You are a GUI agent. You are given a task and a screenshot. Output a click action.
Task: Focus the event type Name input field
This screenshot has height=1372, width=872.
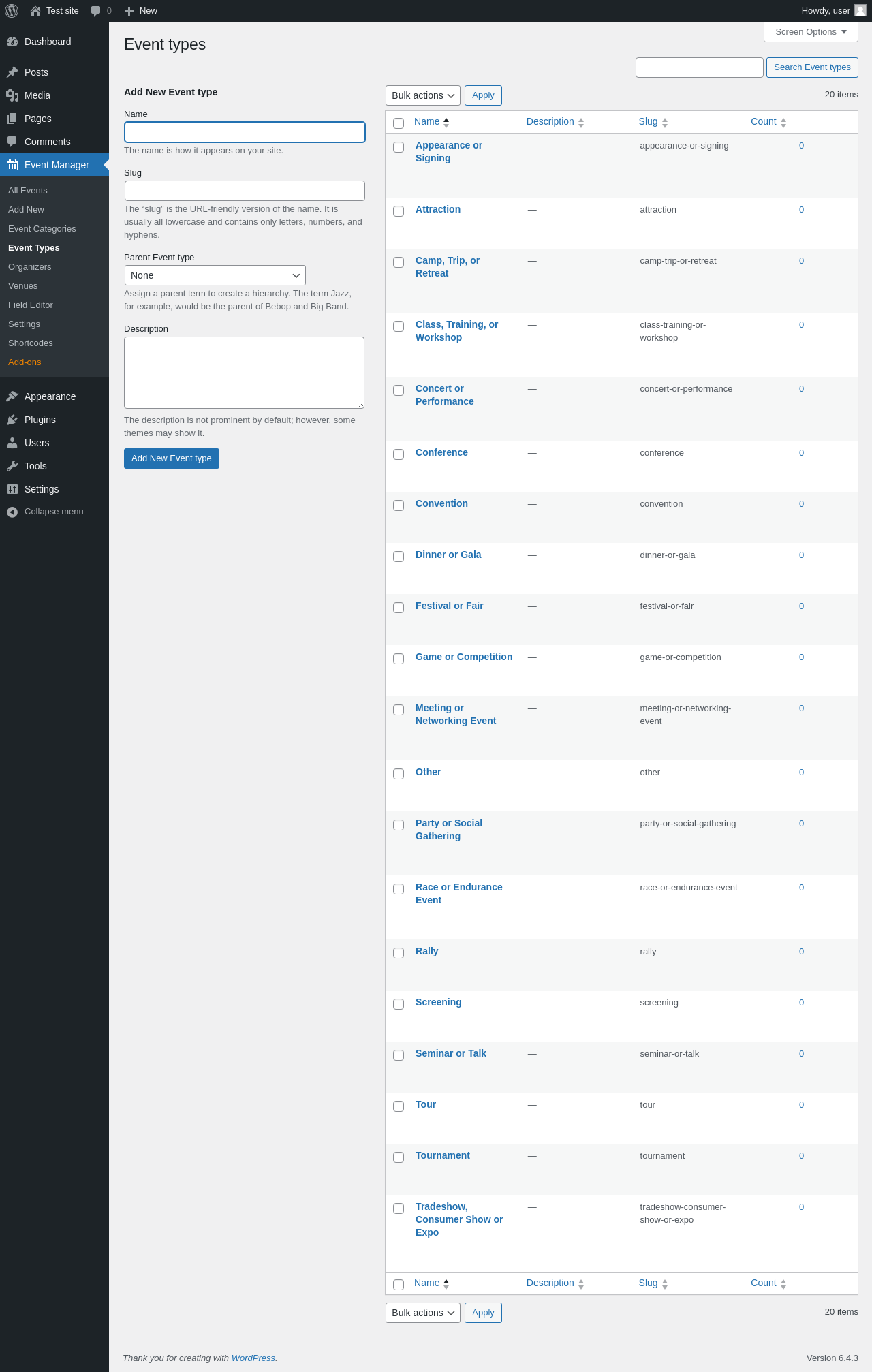(245, 132)
